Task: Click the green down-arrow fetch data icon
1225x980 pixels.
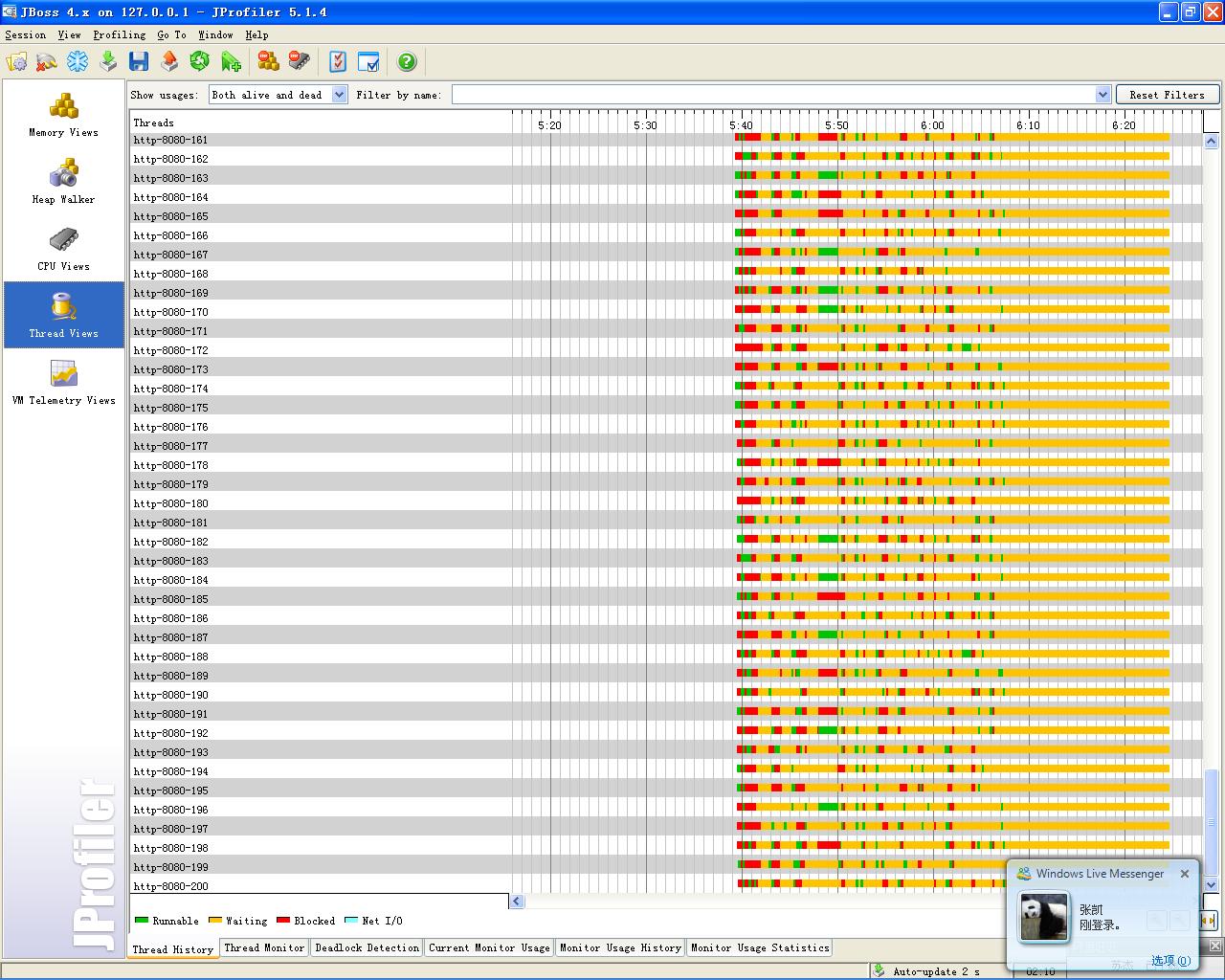Action: click(x=108, y=62)
